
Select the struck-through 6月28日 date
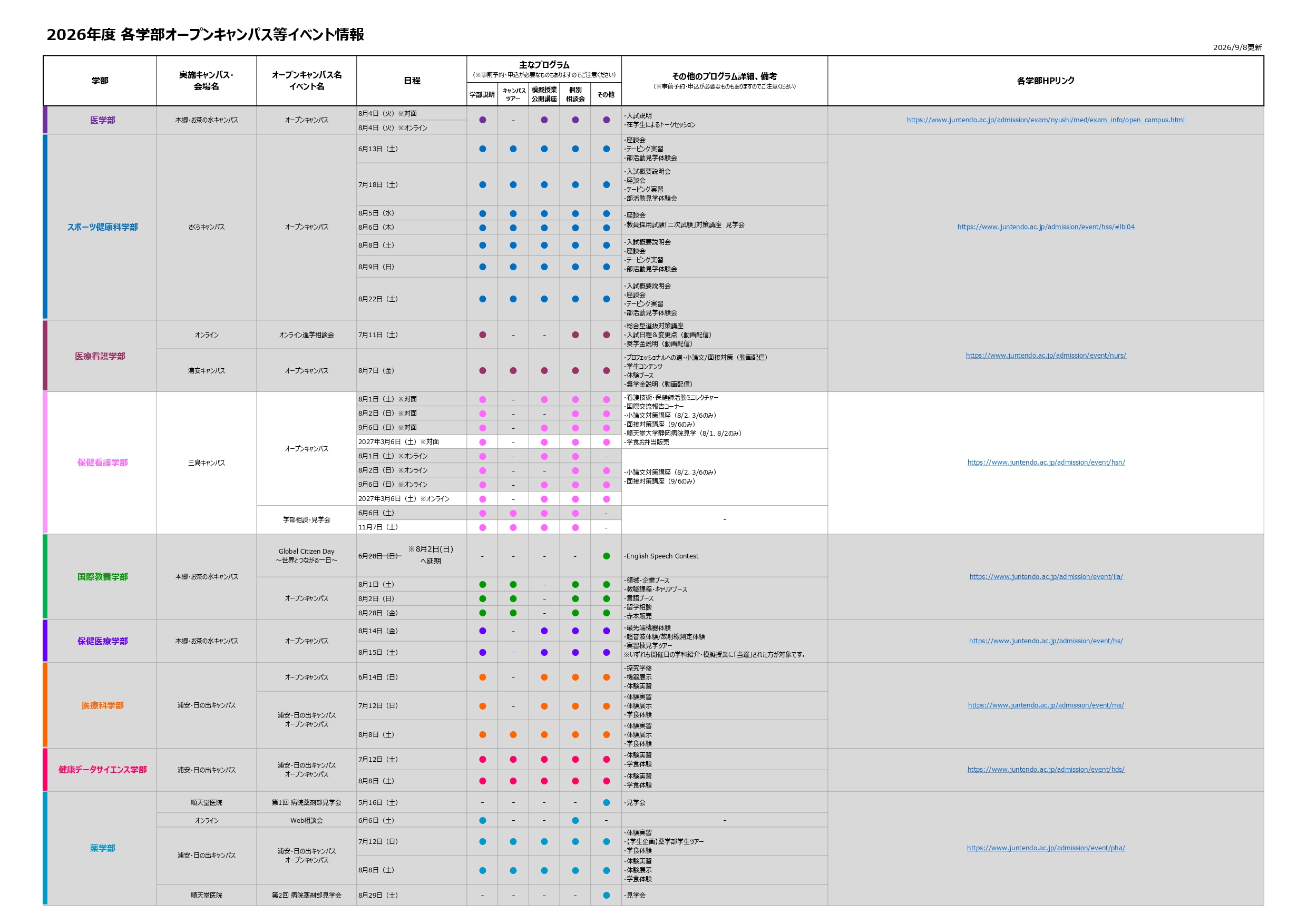[379, 556]
